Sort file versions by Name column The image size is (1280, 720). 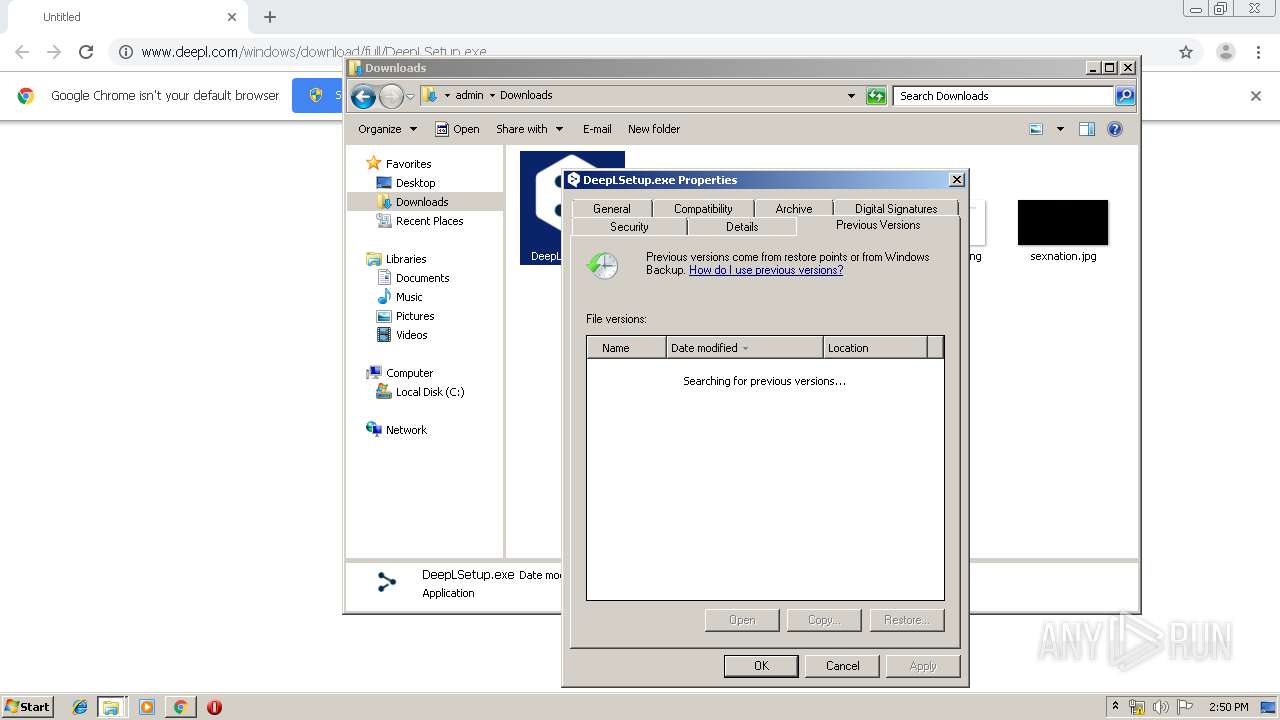(x=627, y=348)
